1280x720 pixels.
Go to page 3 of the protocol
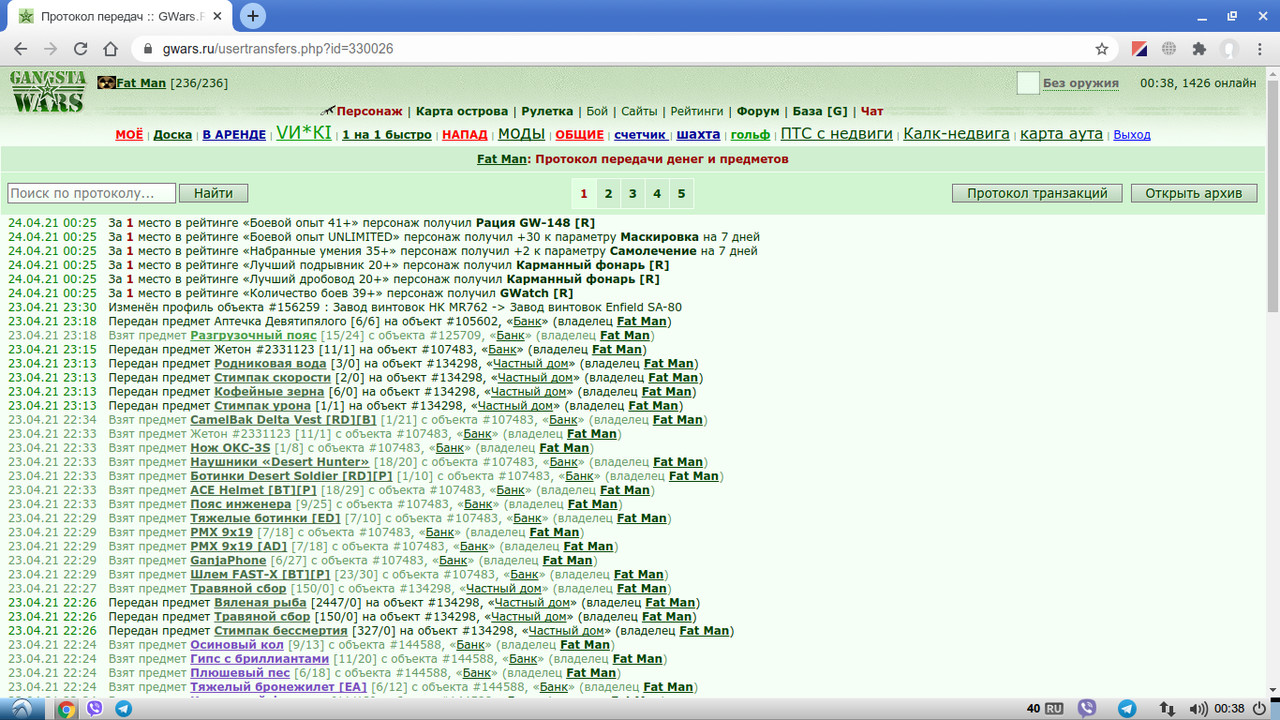click(x=632, y=193)
